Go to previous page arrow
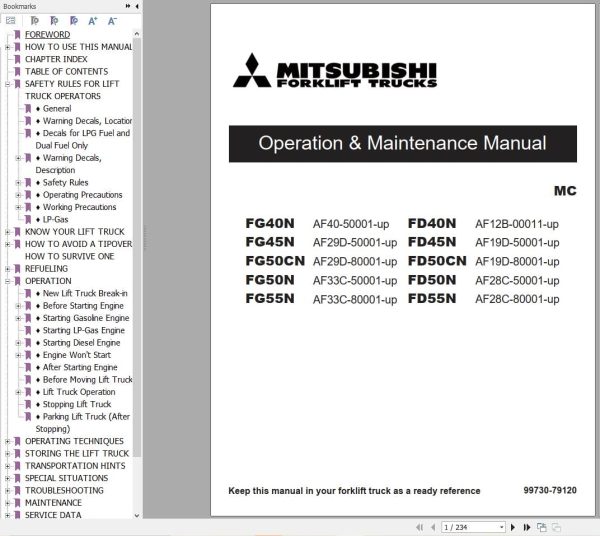The width and height of the screenshot is (600, 536). point(433,527)
